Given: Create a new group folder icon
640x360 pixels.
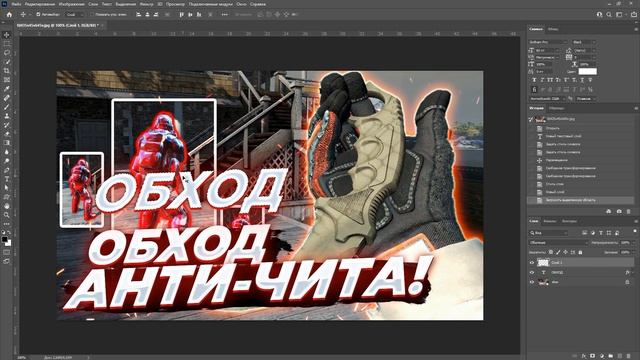Looking at the screenshot, I should pyautogui.click(x=611, y=356).
